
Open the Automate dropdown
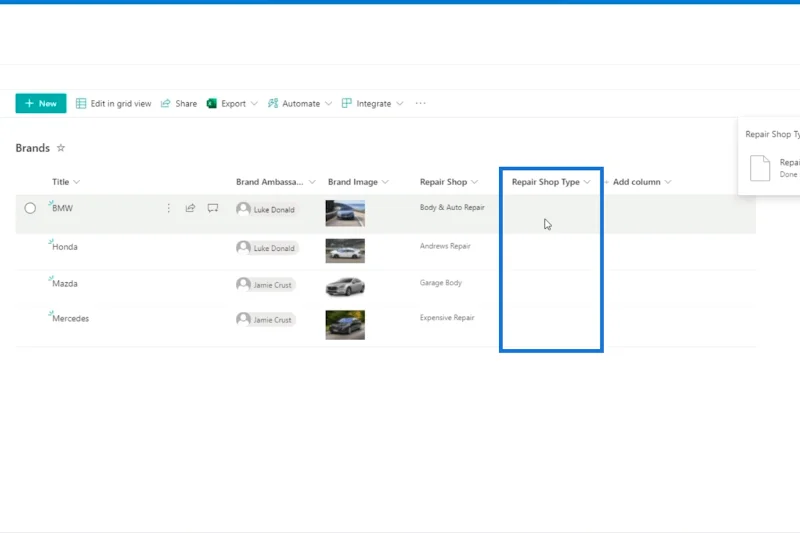[x=300, y=104]
